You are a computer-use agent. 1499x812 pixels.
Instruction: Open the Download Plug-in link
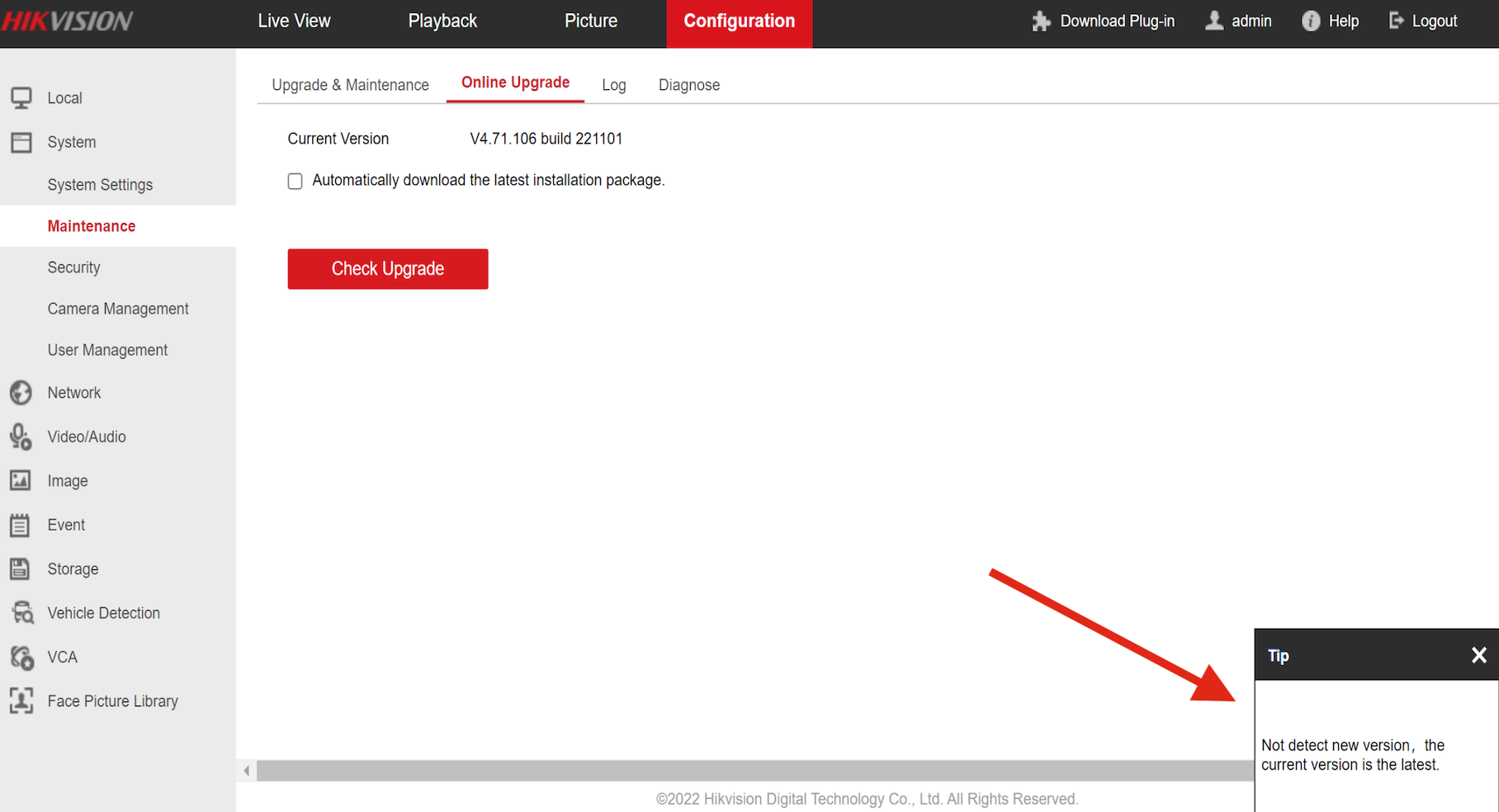click(x=1104, y=21)
